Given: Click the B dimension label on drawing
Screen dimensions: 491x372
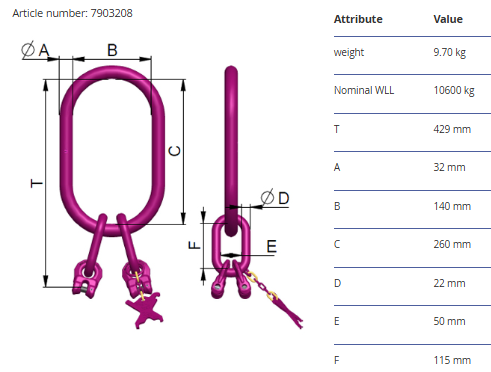Looking at the screenshot, I should click(x=112, y=50).
